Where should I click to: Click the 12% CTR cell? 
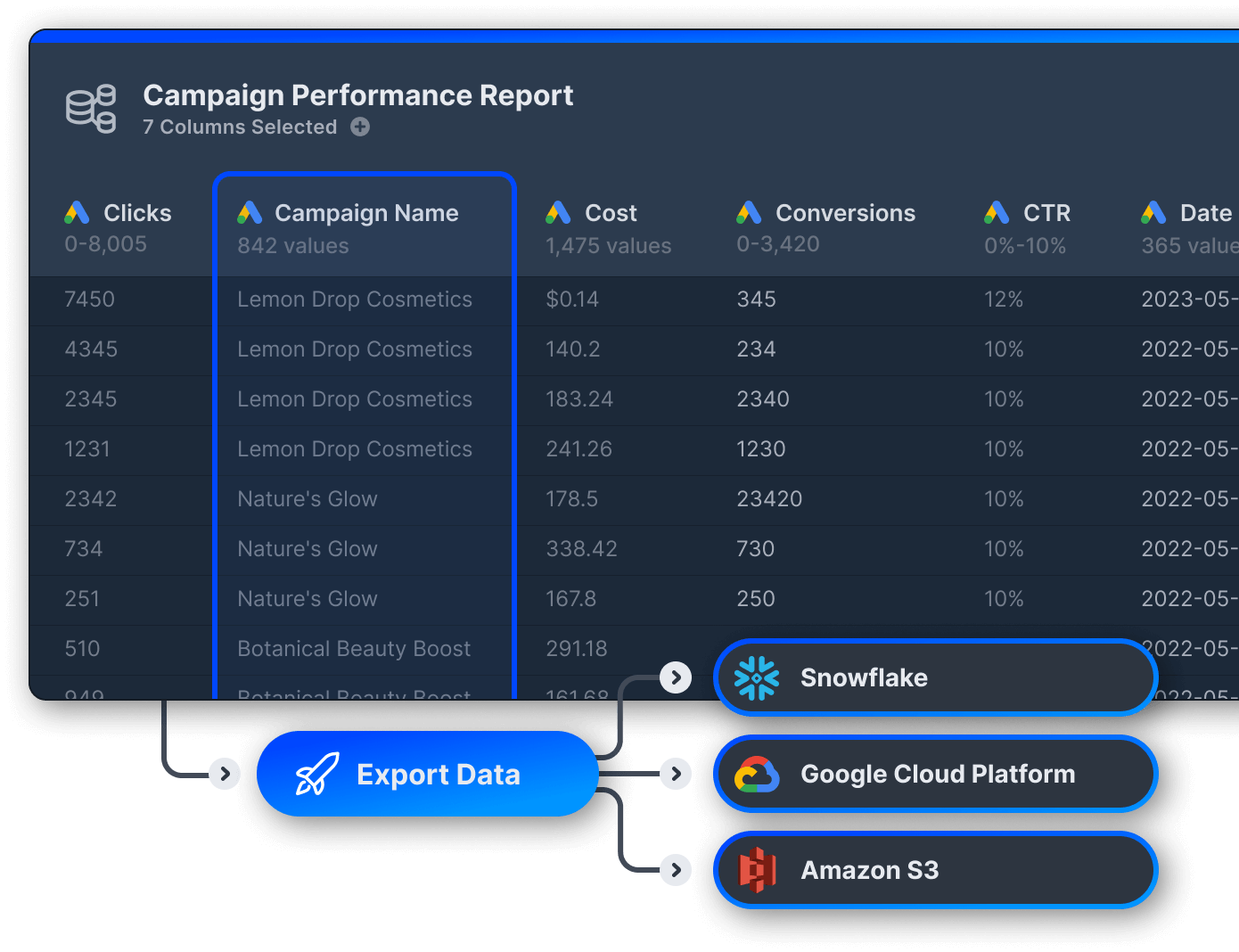pos(1004,300)
